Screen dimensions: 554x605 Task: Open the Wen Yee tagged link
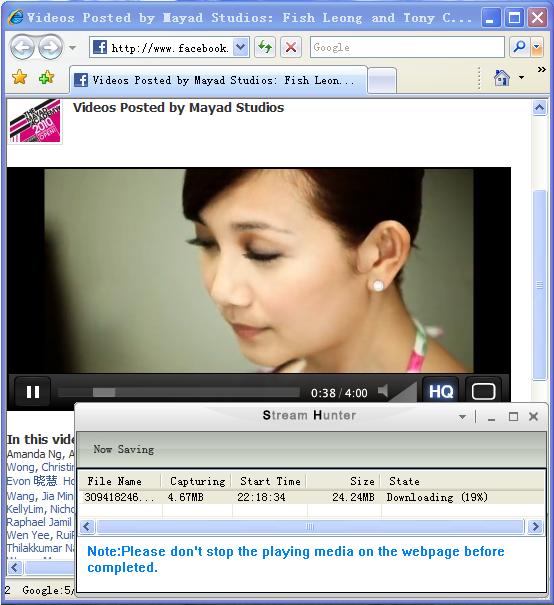pos(28,535)
